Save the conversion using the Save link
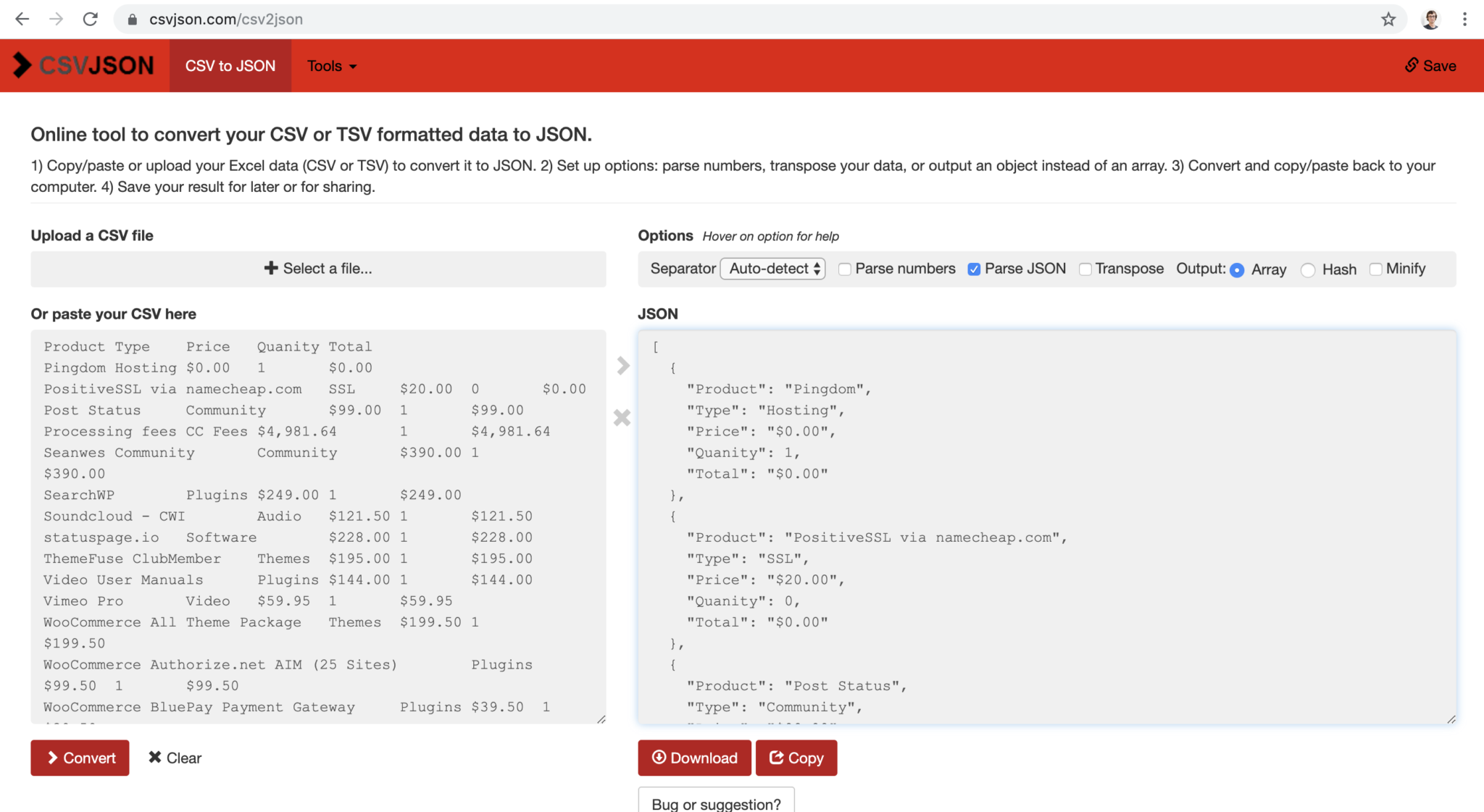The width and height of the screenshot is (1484, 812). (1430, 66)
